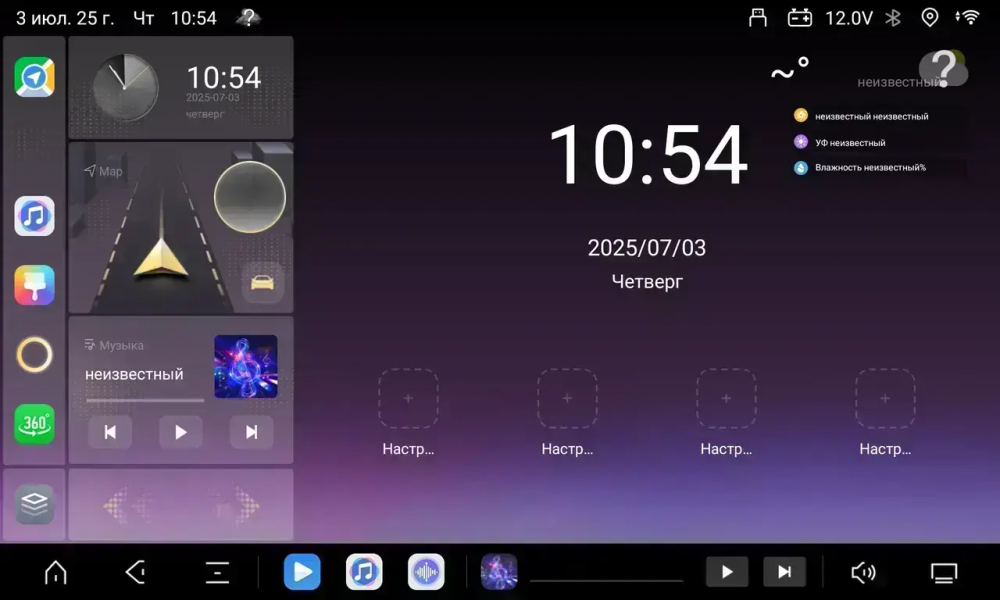The image size is (1000, 600).
Task: Open the widgets layers app at sidebar bottom
Action: (34, 505)
